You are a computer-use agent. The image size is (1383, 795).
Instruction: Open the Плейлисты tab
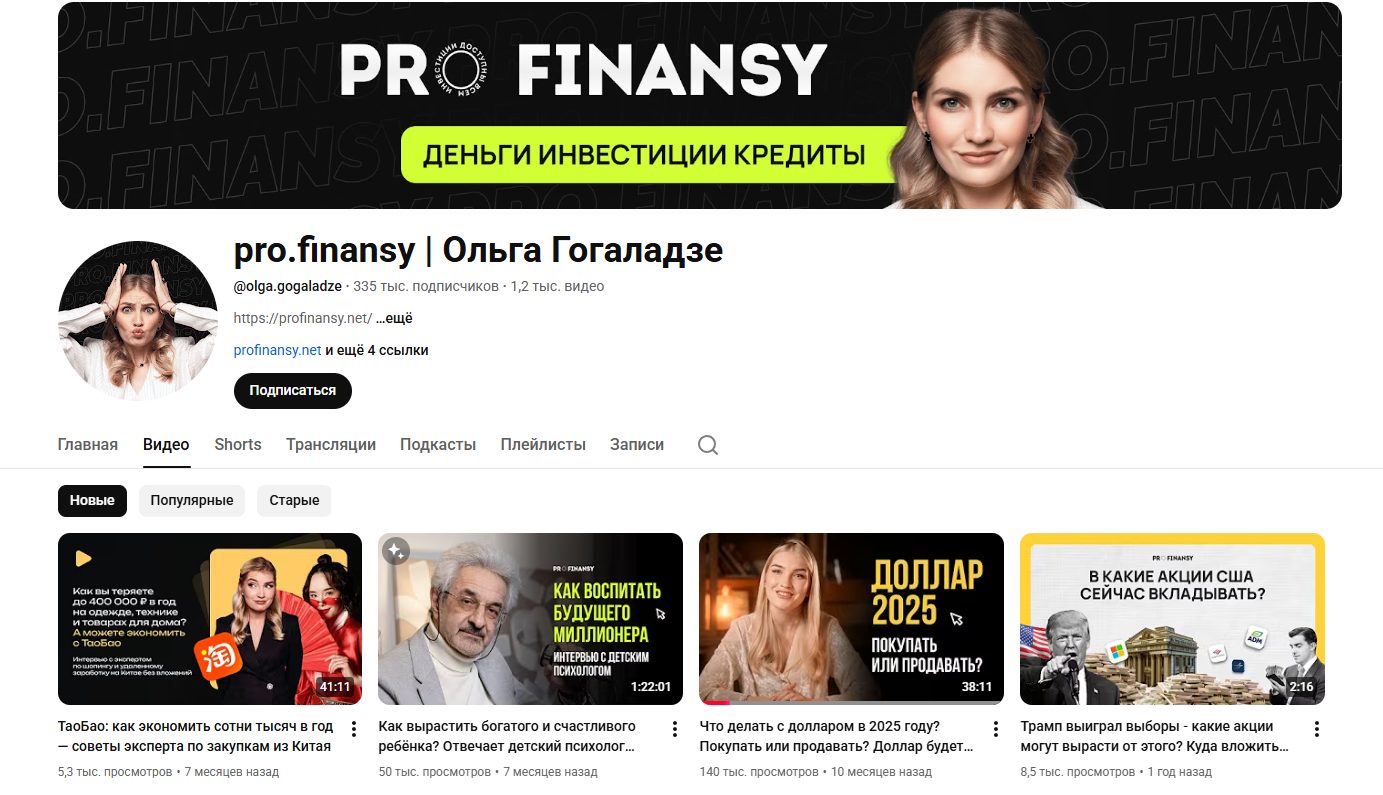(x=543, y=444)
